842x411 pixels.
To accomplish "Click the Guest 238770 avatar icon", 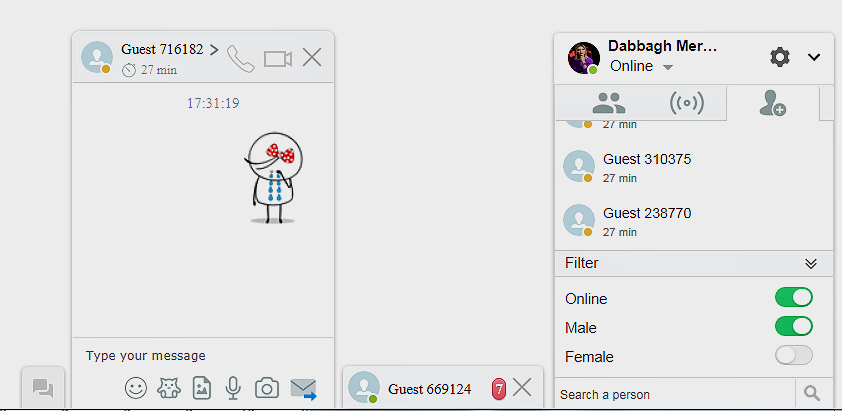I will 579,220.
